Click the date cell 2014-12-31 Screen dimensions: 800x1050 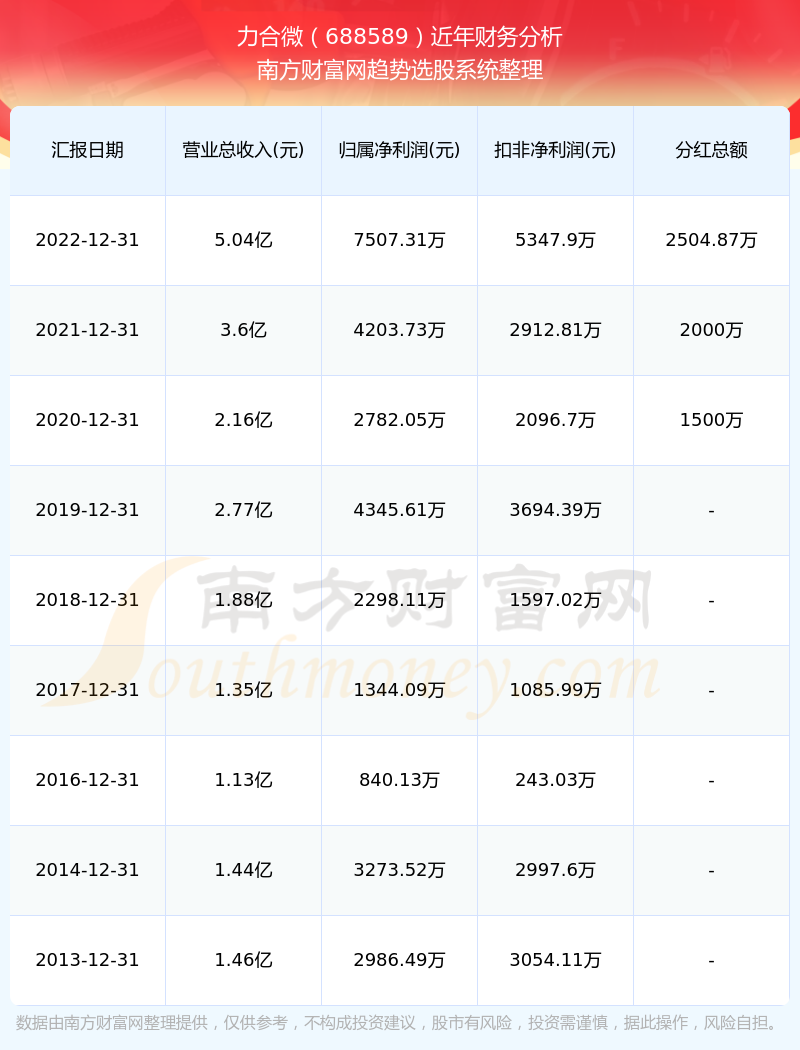pyautogui.click(x=88, y=870)
